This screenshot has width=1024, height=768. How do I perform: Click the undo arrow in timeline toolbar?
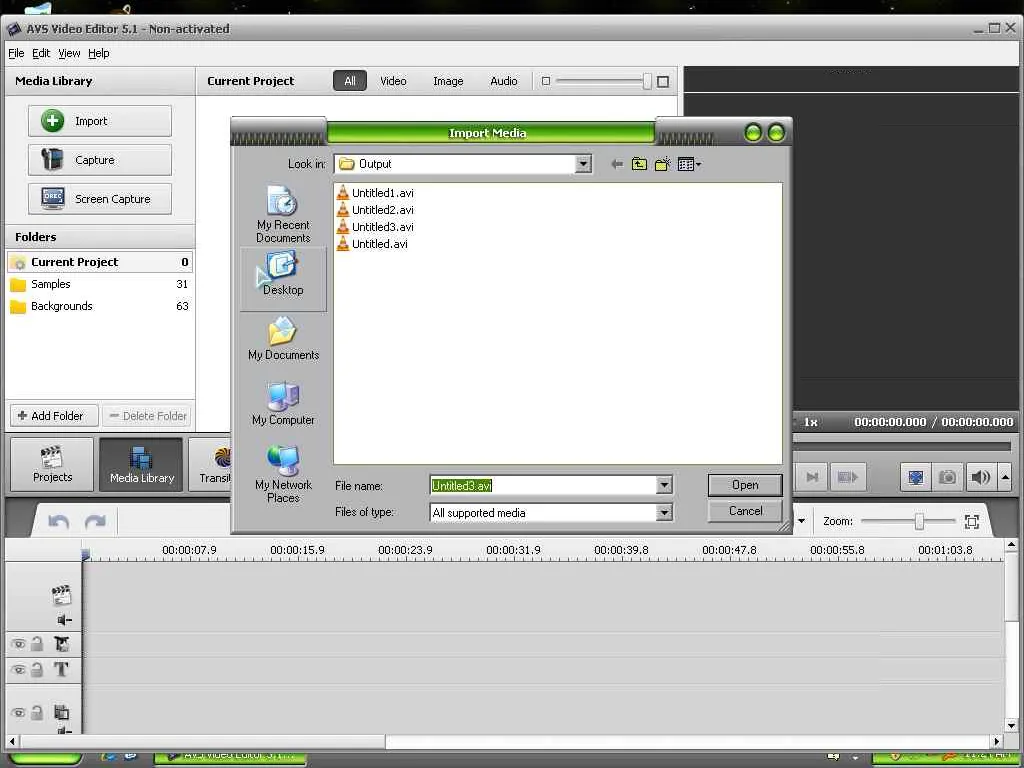point(59,521)
